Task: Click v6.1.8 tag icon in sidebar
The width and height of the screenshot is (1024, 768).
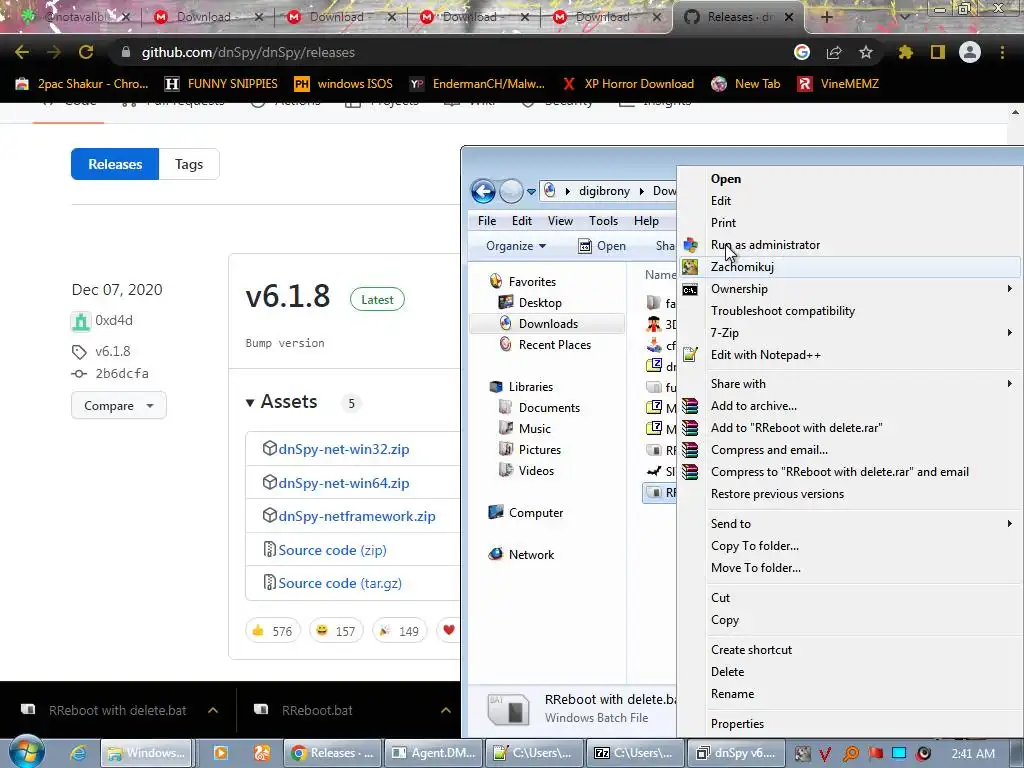Action: coord(79,352)
